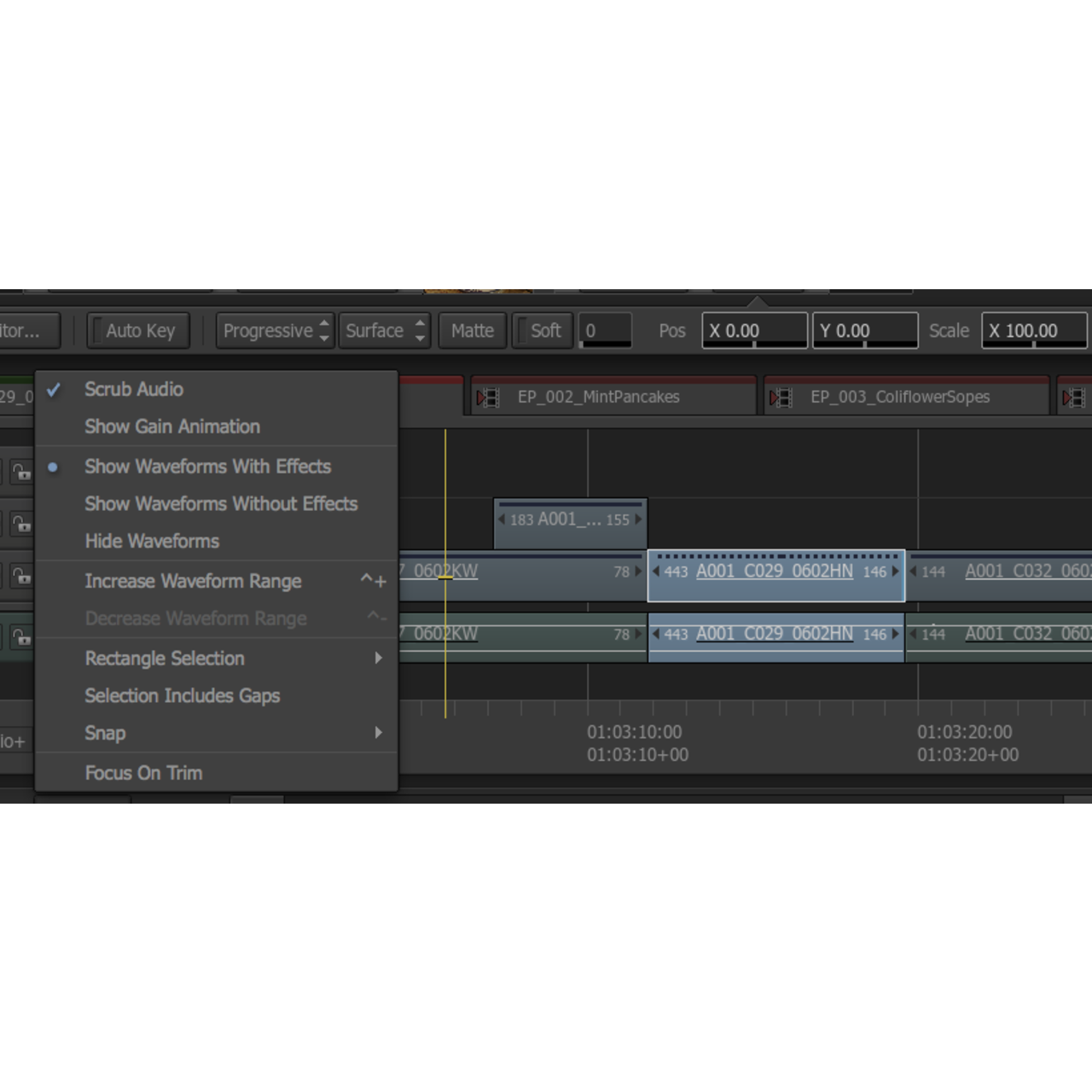Select Focus On Trim
The height and width of the screenshot is (1092, 1092).
coord(143,772)
